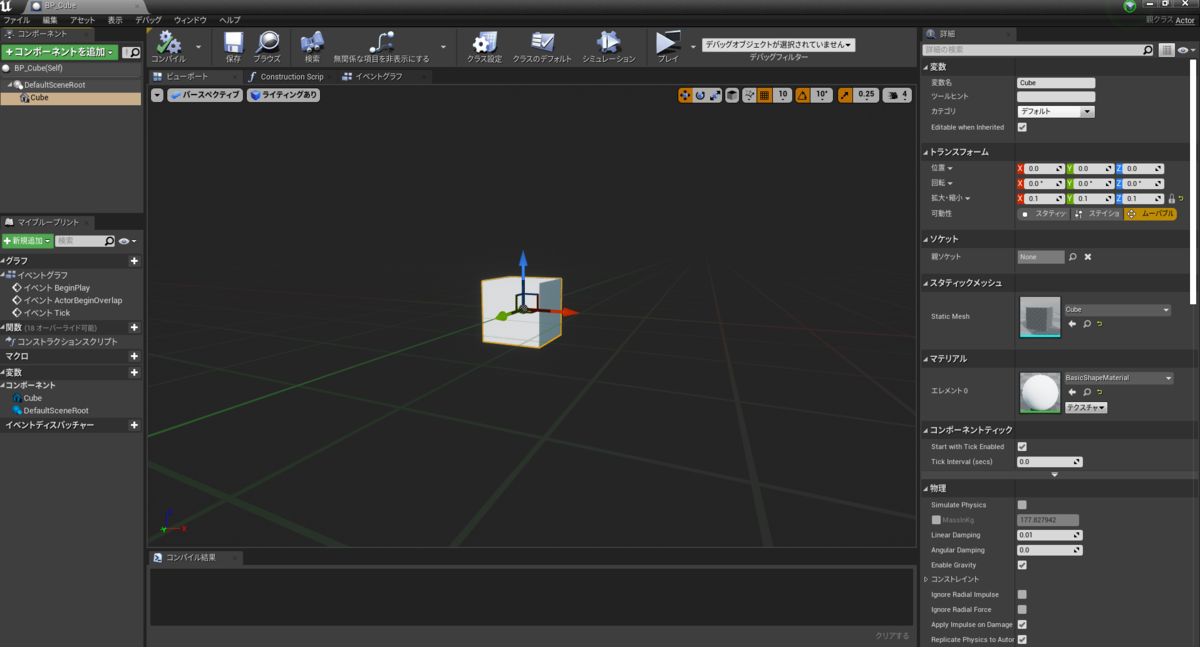Toggle grid snapping icon in viewport

pyautogui.click(x=764, y=95)
